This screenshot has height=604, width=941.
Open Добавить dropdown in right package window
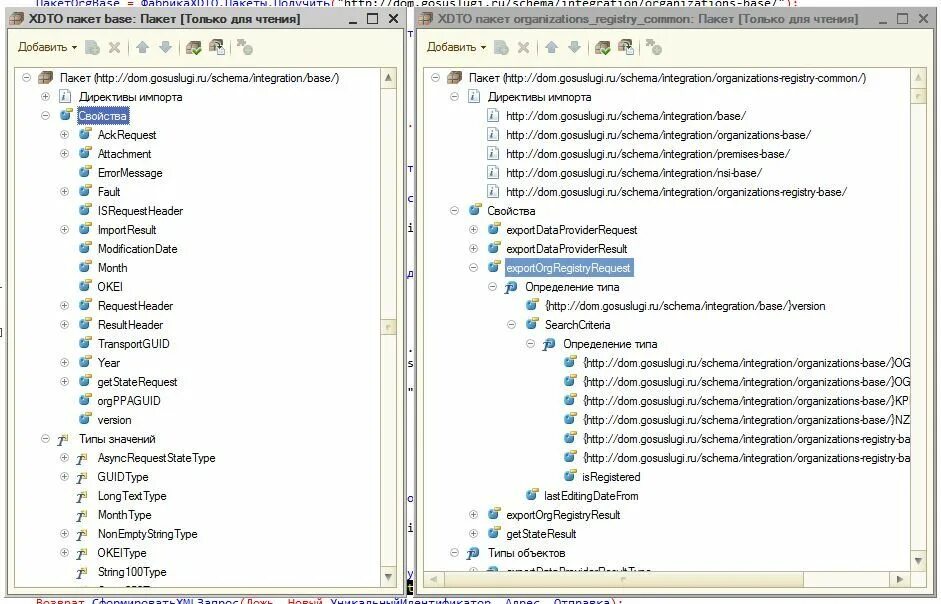point(457,47)
